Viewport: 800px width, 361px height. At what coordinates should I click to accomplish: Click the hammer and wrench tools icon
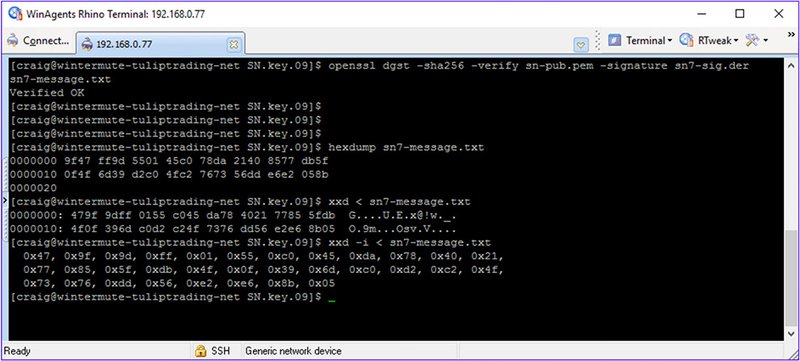tap(752, 40)
